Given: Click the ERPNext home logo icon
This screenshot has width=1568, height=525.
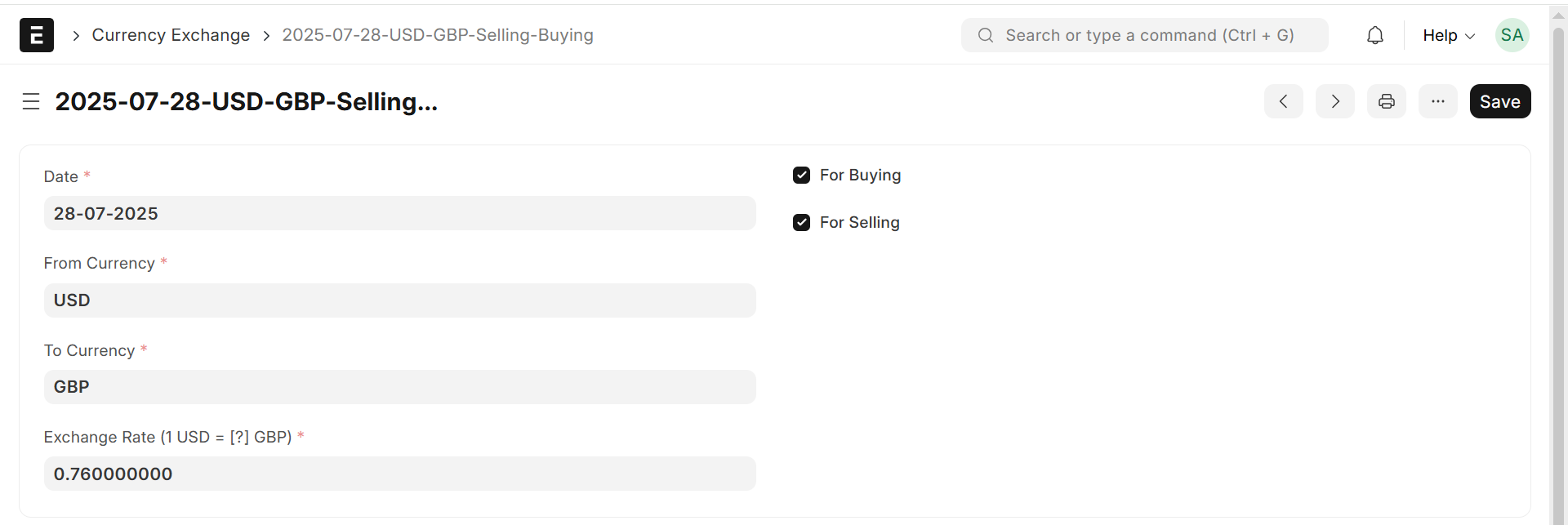Looking at the screenshot, I should [x=37, y=35].
